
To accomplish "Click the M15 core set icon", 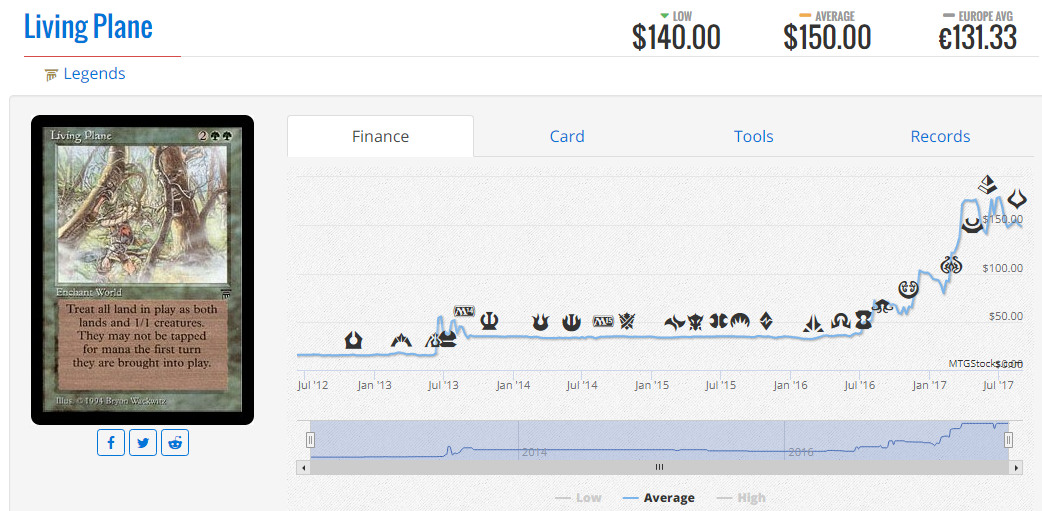I will point(603,322).
